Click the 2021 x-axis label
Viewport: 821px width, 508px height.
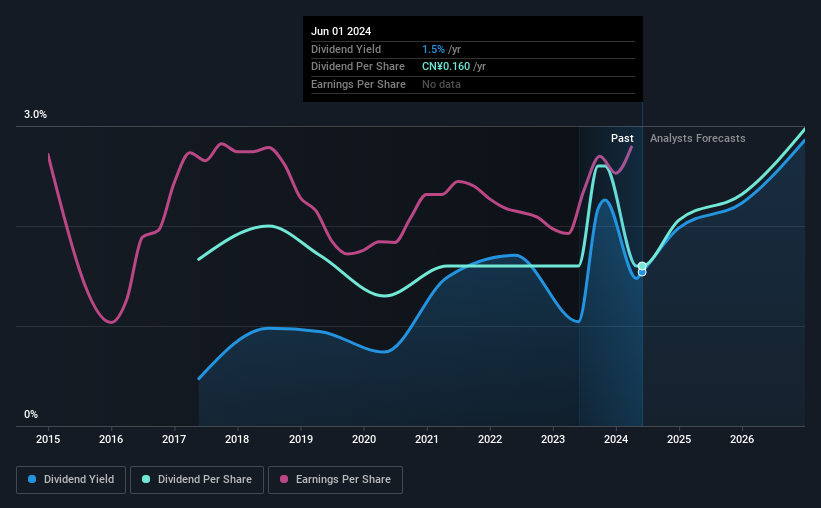click(427, 439)
